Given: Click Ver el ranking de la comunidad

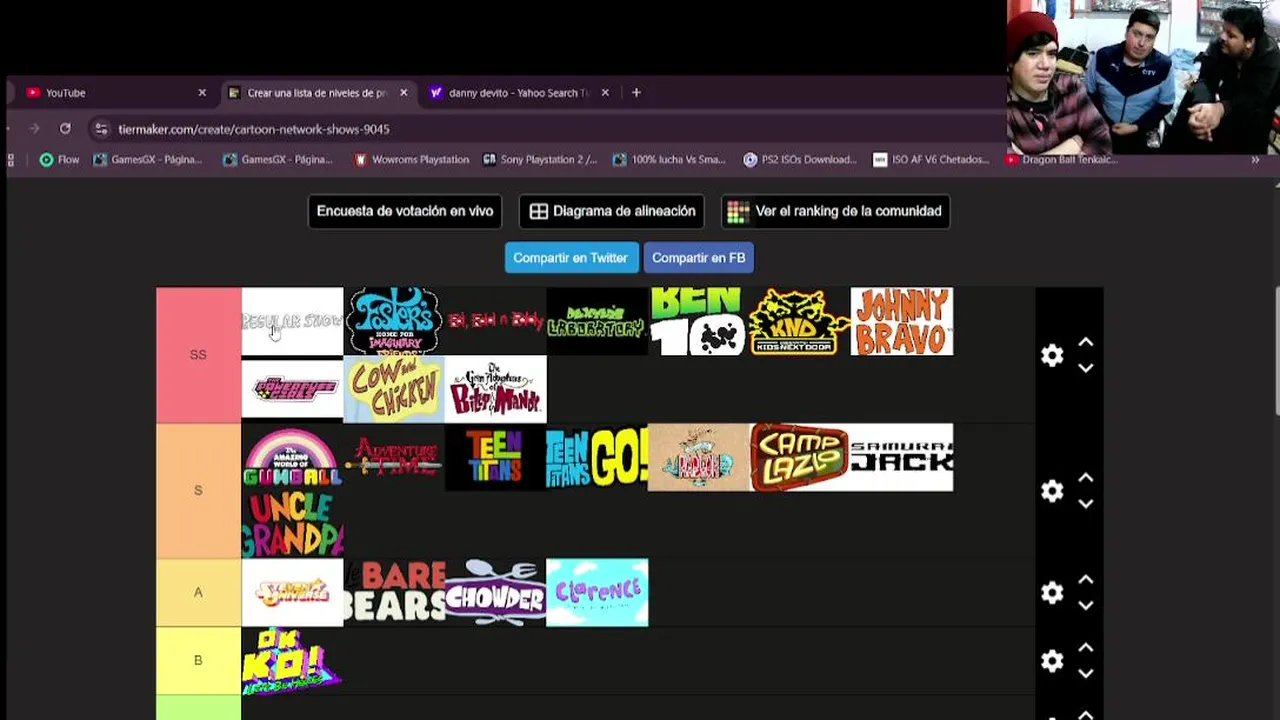Looking at the screenshot, I should (x=835, y=211).
